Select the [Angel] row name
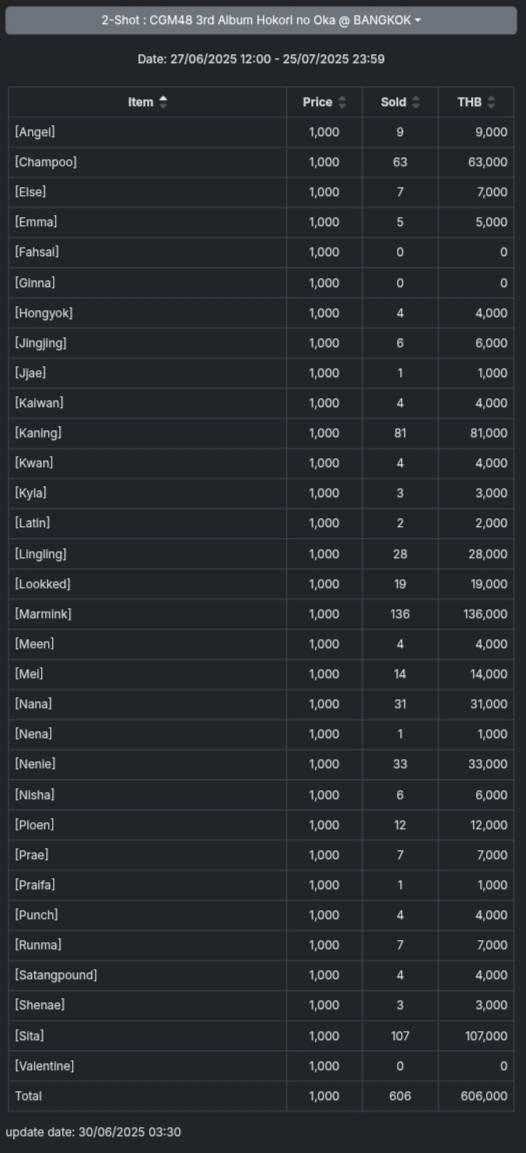Screen dimensions: 526x1153 (35, 132)
